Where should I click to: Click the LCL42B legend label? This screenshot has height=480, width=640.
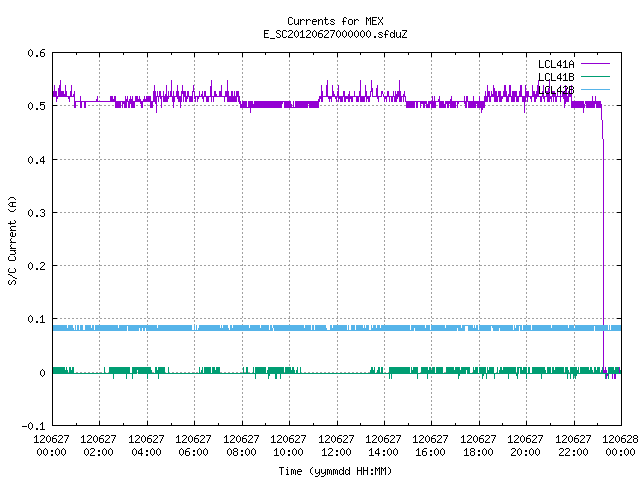tap(556, 90)
